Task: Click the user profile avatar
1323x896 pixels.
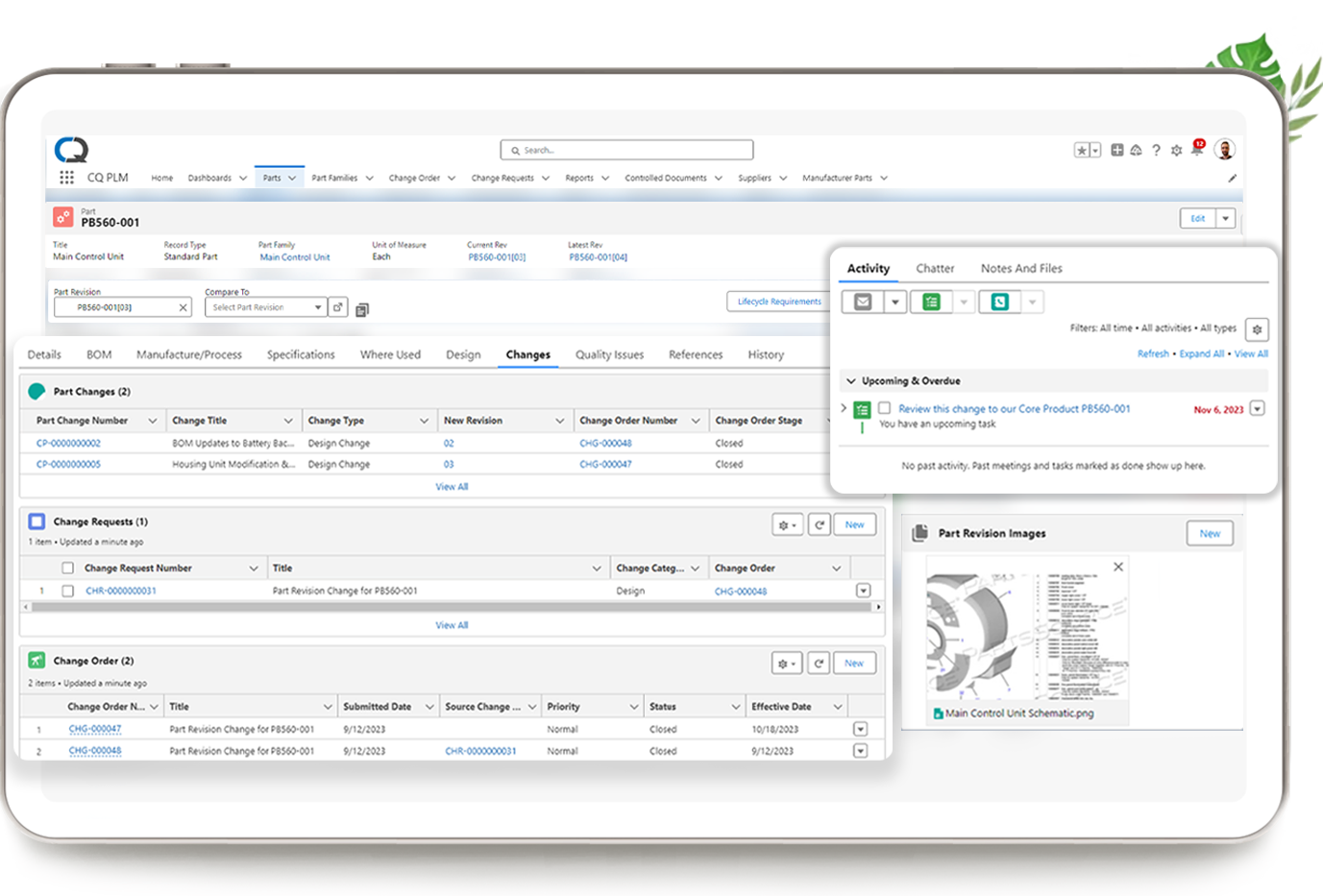Action: [x=1224, y=149]
